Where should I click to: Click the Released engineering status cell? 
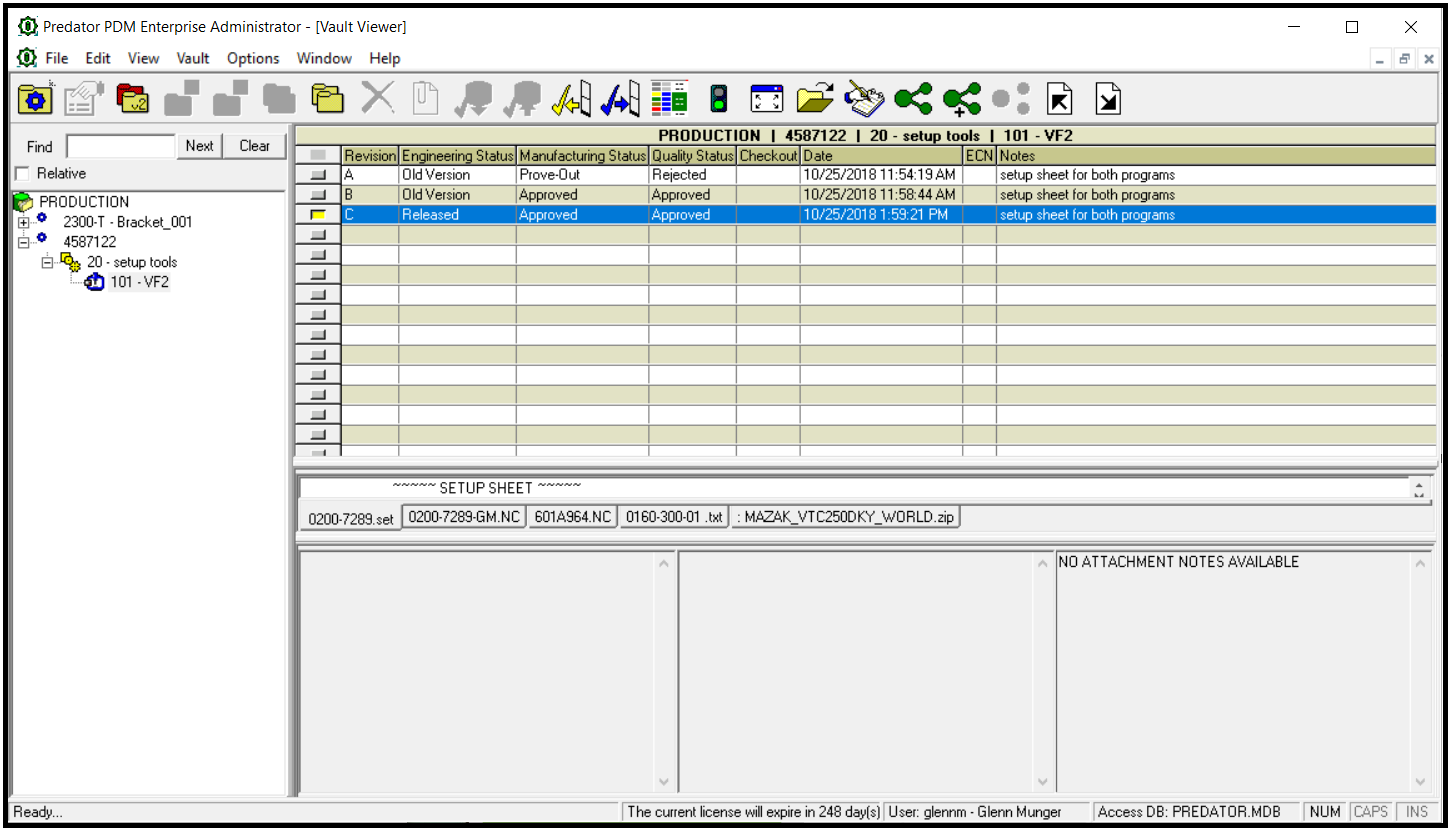(458, 215)
